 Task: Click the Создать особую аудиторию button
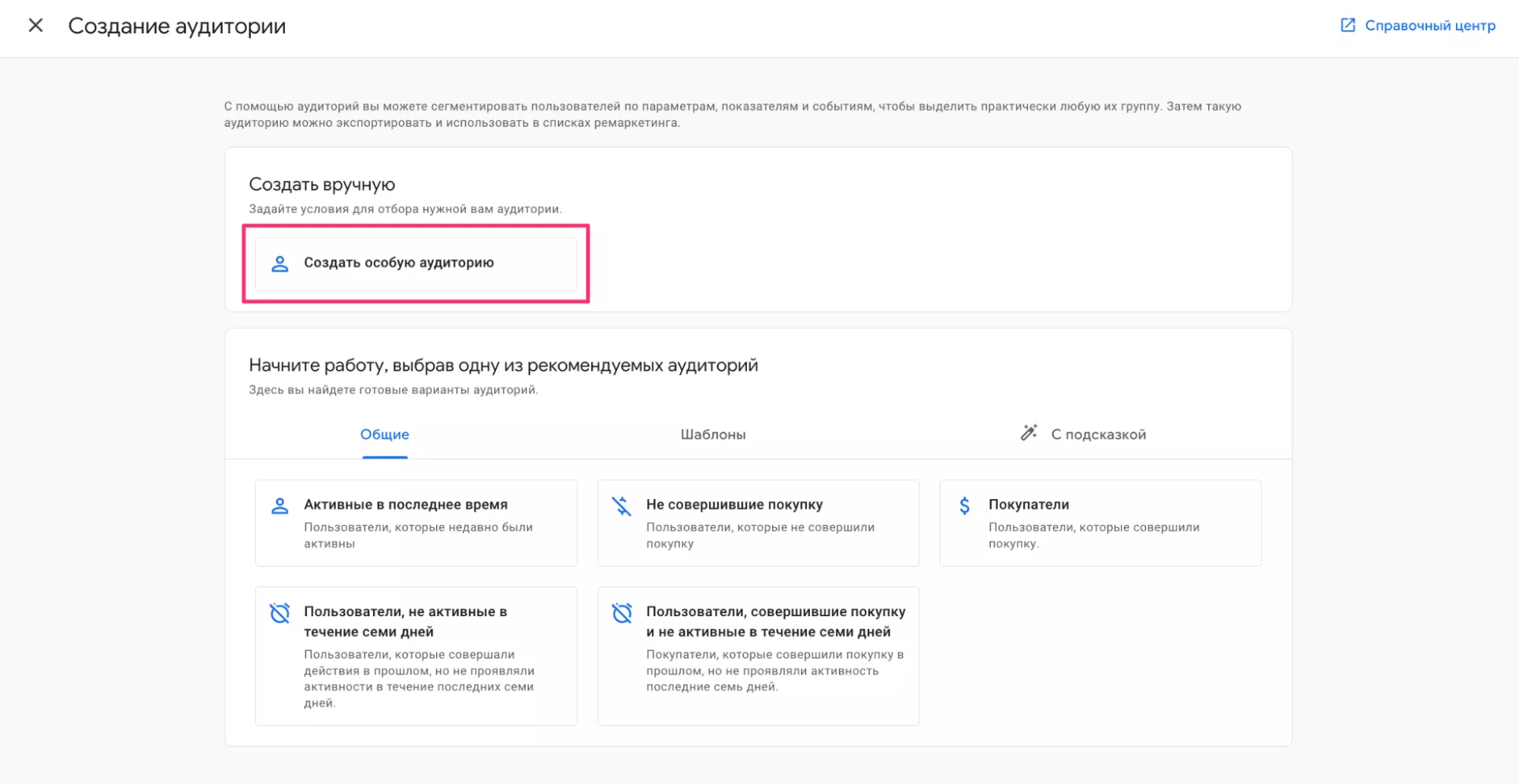[416, 264]
